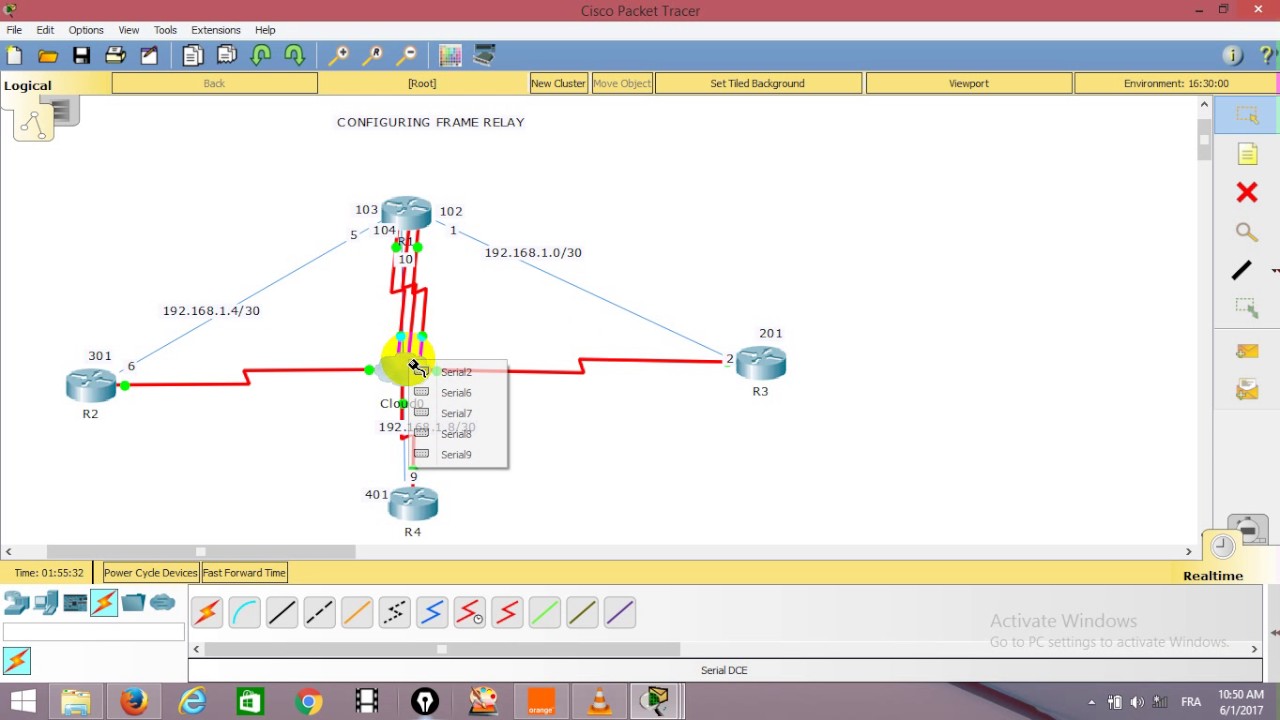This screenshot has height=720, width=1280.
Task: Open custom devices dialog
Action: [x=484, y=56]
